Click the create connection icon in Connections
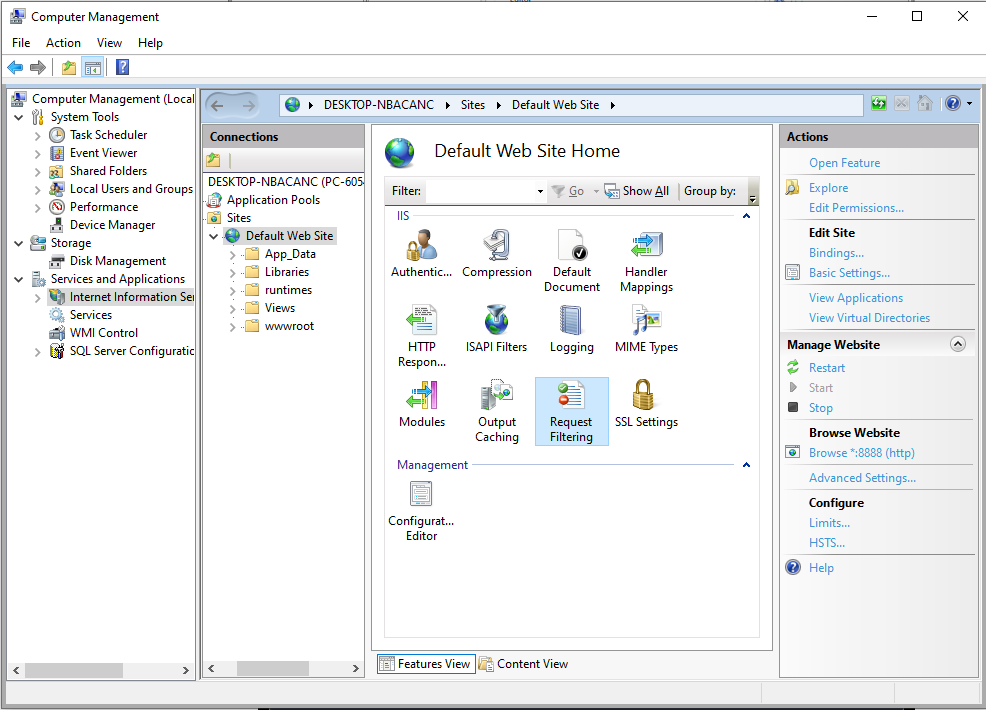 [214, 160]
